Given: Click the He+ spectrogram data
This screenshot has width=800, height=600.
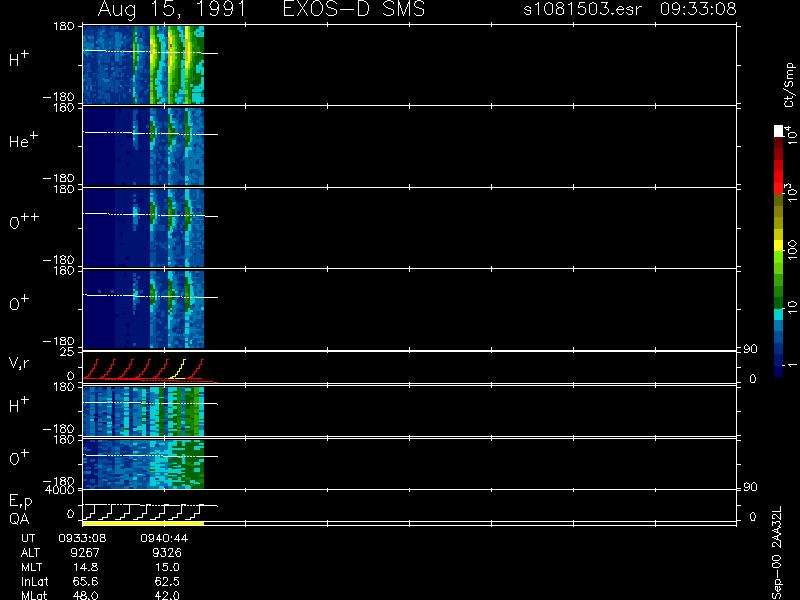Looking at the screenshot, I should tap(143, 146).
